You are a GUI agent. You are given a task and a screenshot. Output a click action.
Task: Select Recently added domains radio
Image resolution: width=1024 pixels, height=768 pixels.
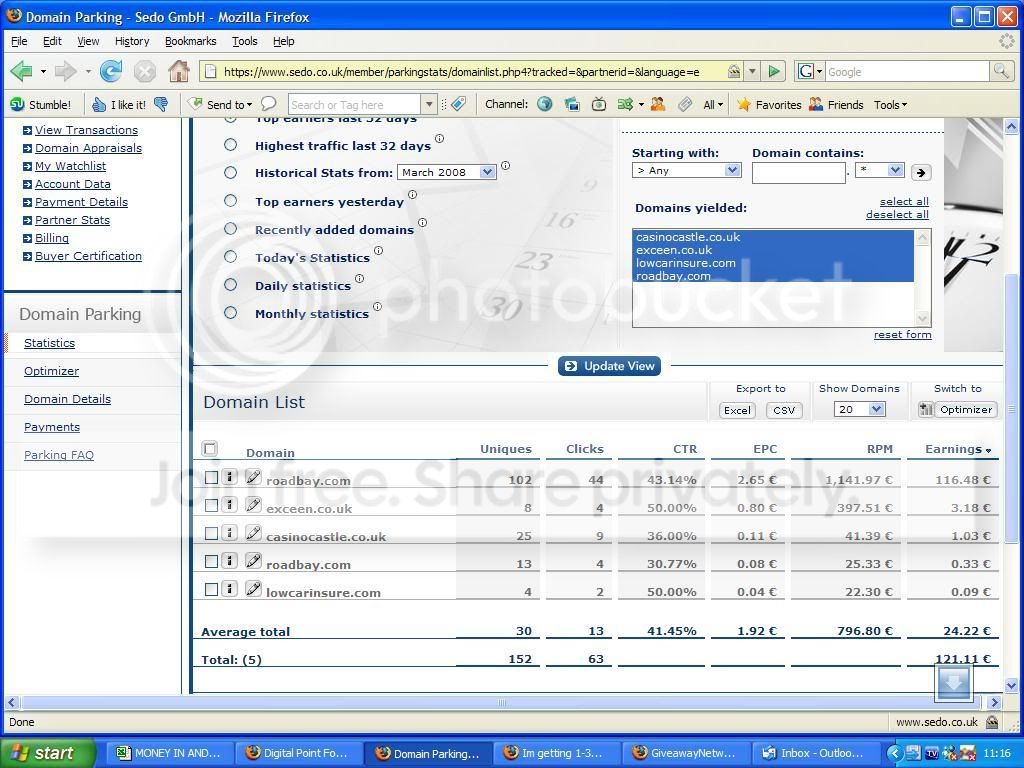pos(231,229)
